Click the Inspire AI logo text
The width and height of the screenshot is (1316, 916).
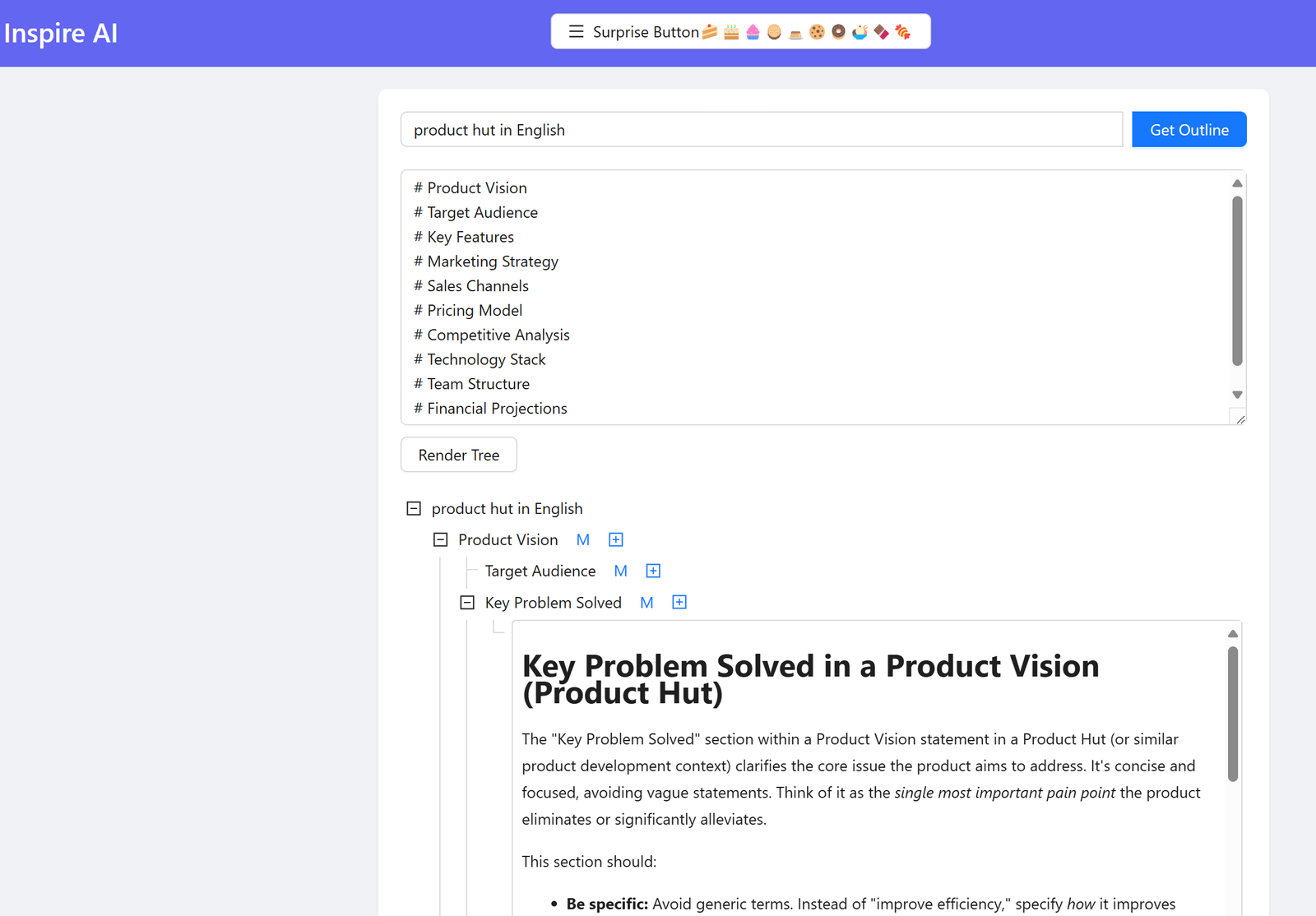[61, 33]
